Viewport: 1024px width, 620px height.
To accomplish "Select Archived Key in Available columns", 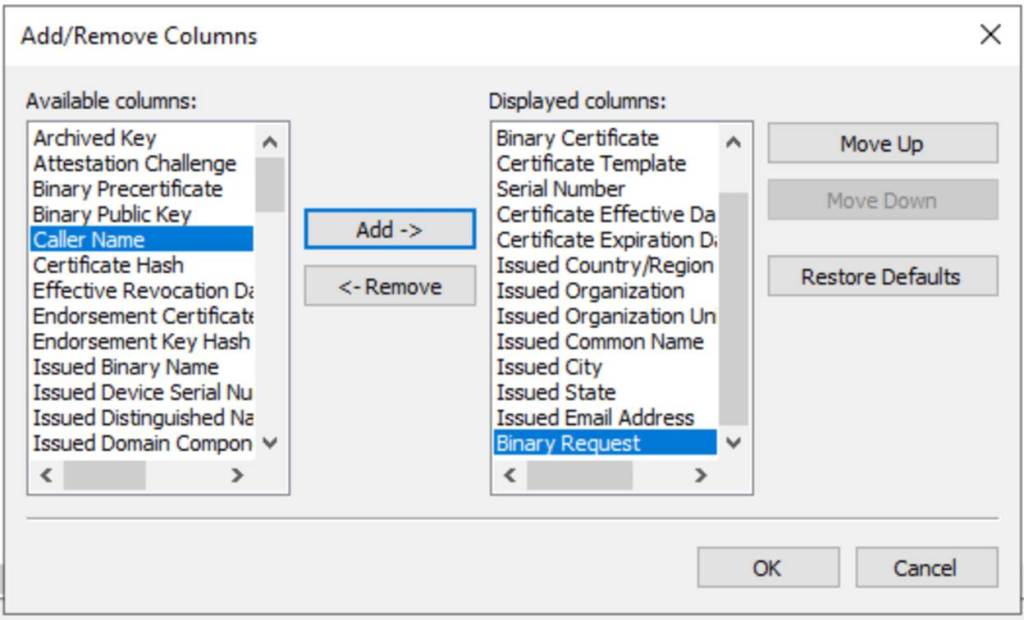I will [x=95, y=138].
